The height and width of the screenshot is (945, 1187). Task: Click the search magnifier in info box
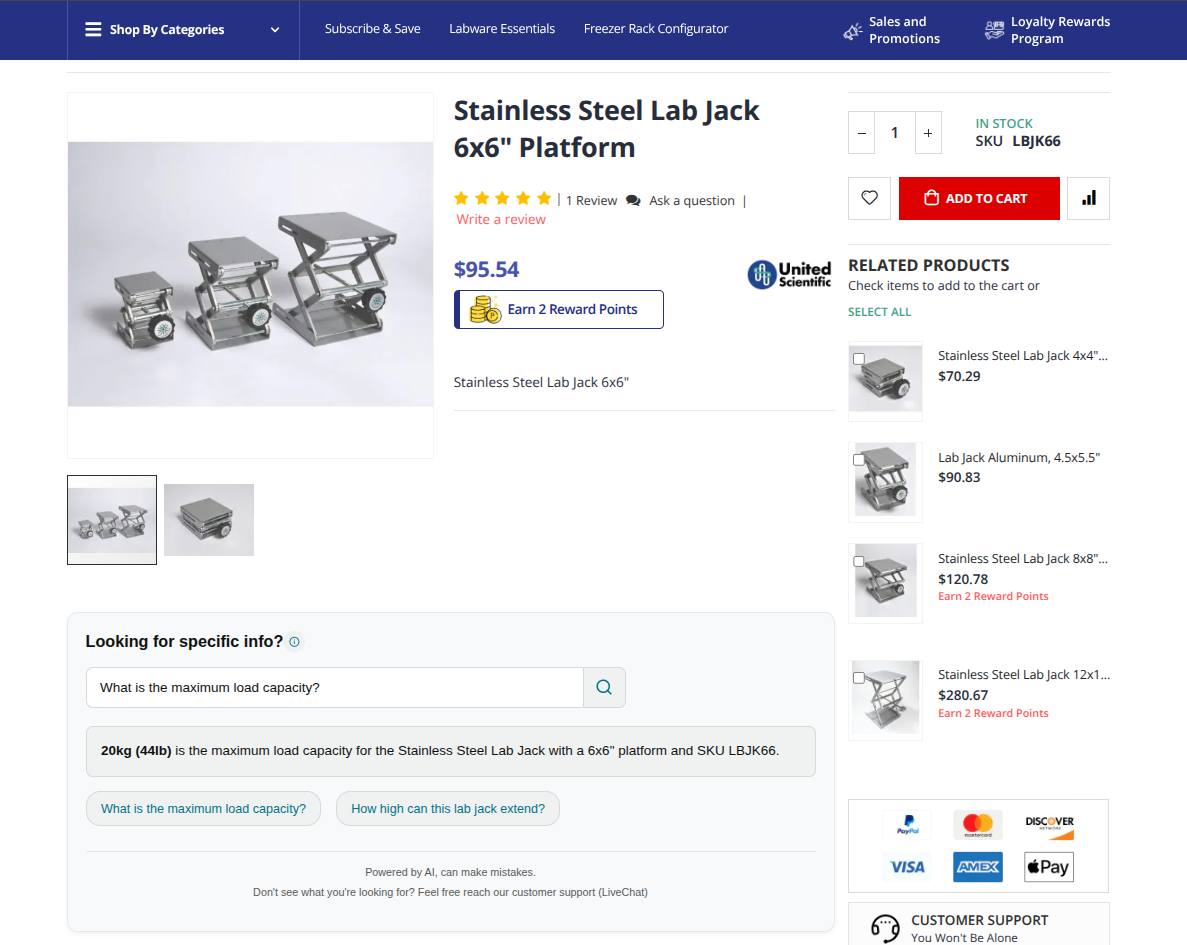pos(604,687)
